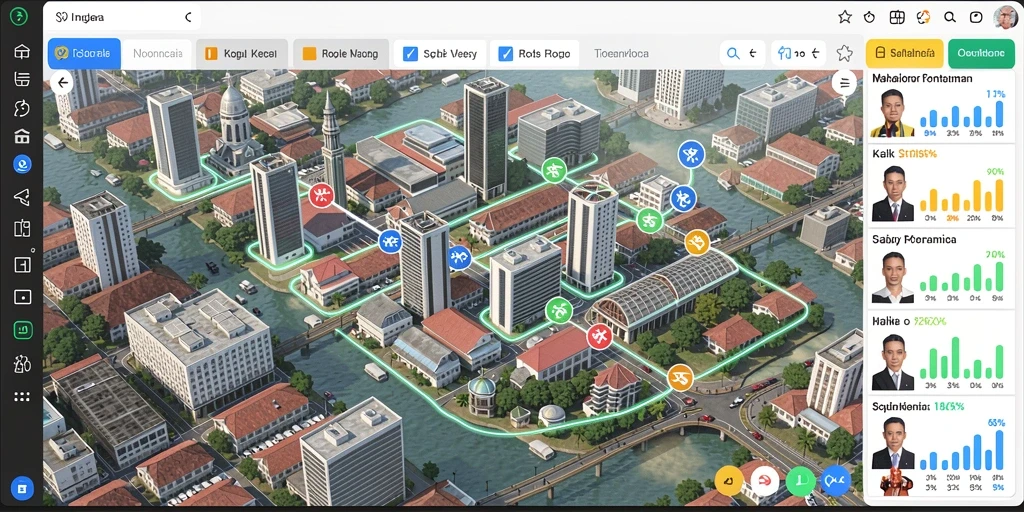Click the home icon in left sidebar
This screenshot has width=1024, height=512.
[22, 52]
